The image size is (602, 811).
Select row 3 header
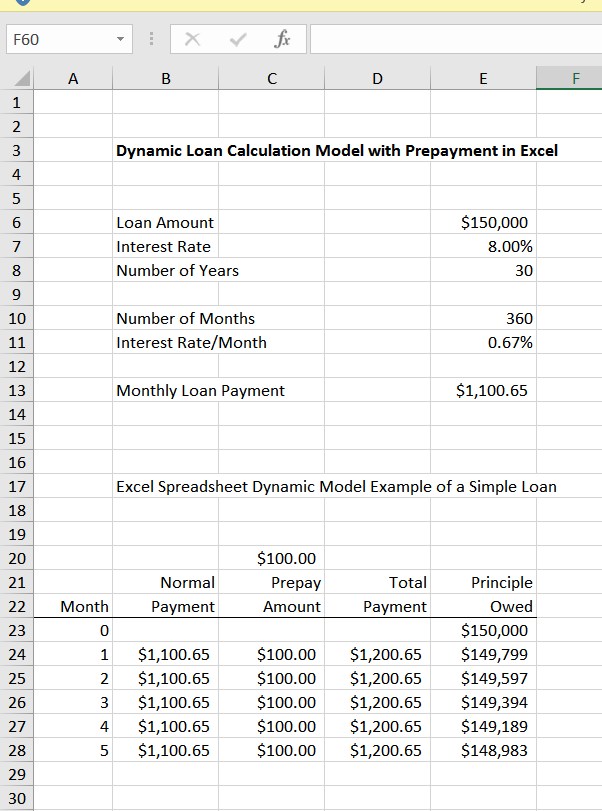coord(17,151)
